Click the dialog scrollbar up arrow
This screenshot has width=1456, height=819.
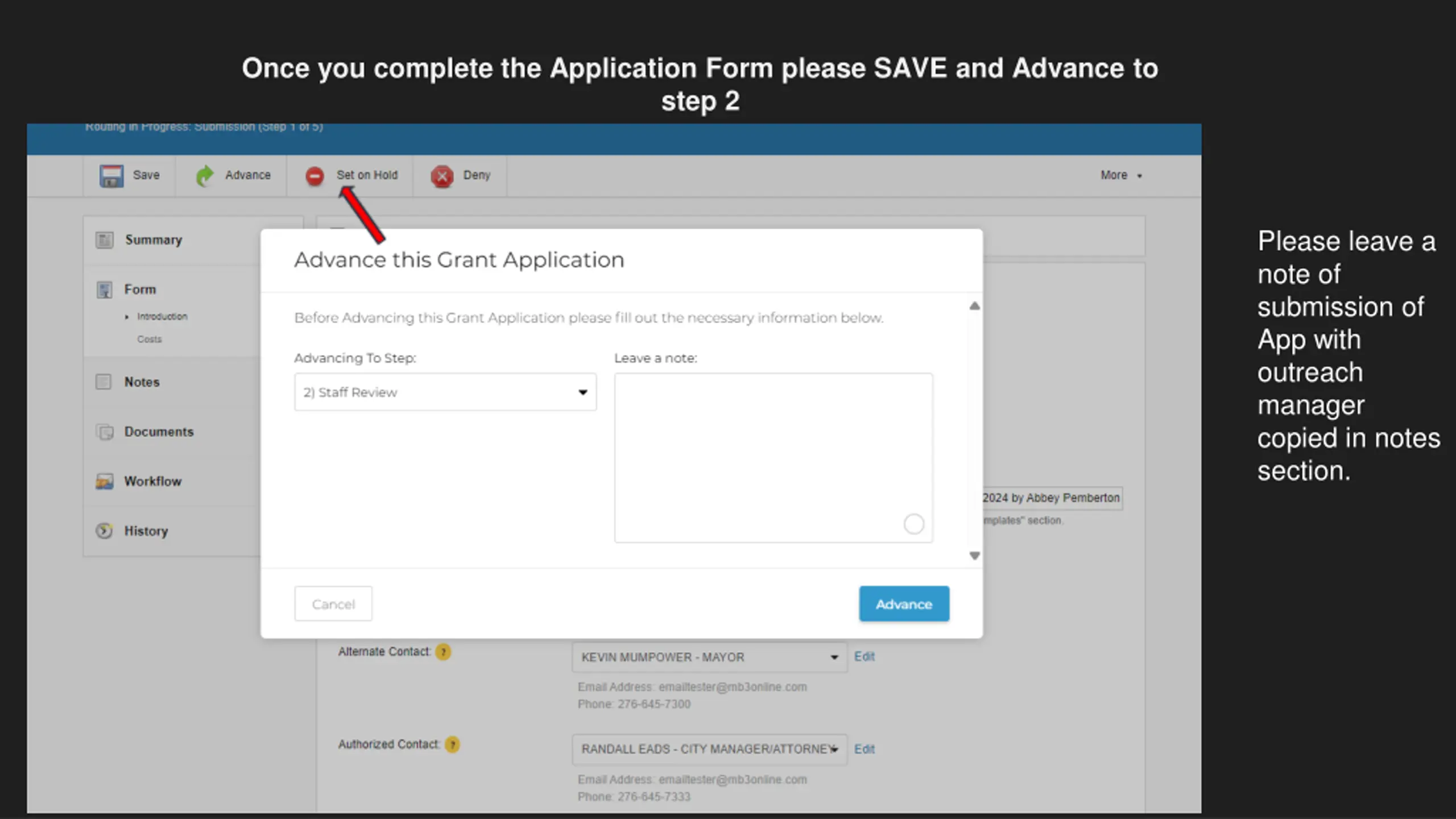pos(974,306)
